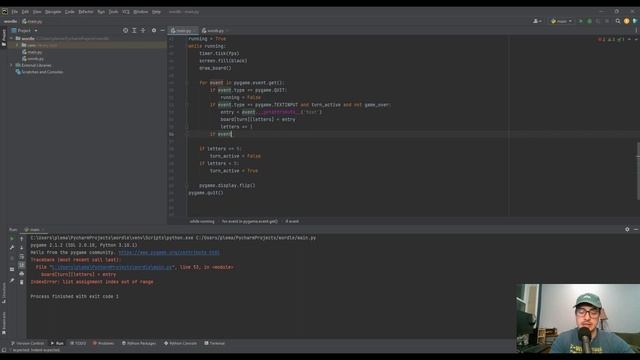Expand External Libraries node
Image resolution: width=640 pixels, height=360 pixels.
(11, 65)
